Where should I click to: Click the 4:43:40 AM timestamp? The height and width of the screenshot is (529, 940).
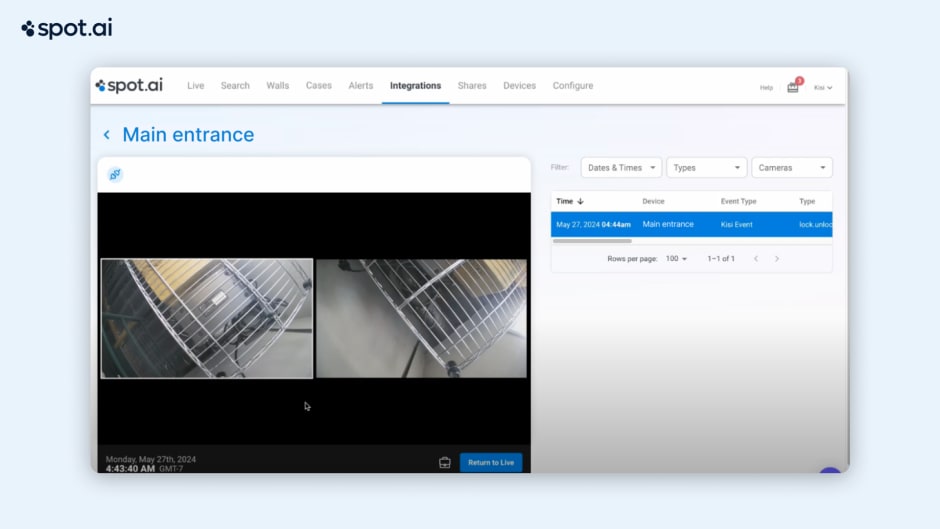tap(130, 468)
